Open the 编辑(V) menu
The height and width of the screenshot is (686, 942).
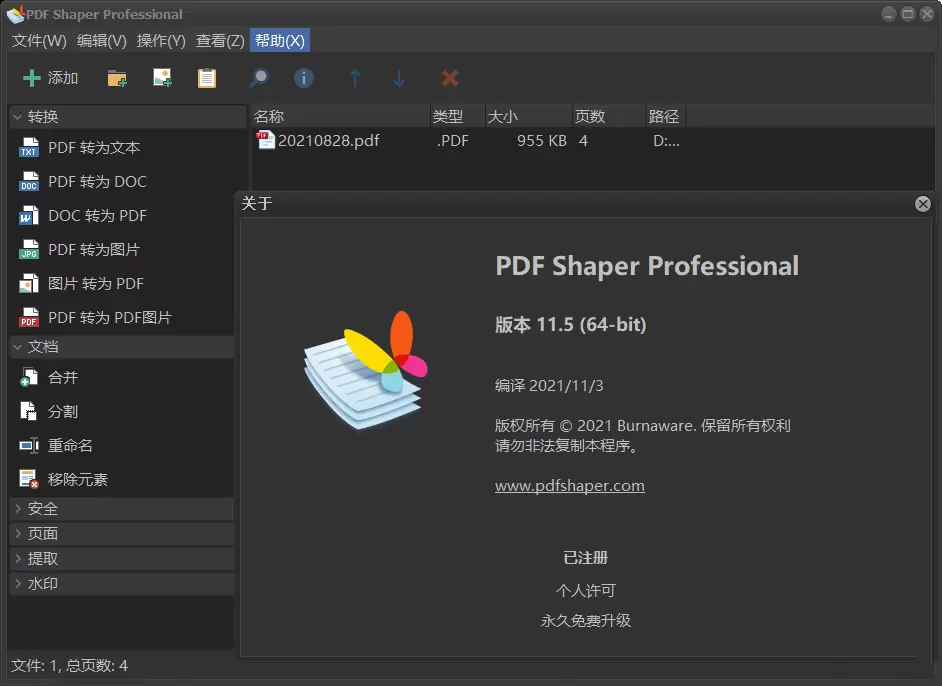(x=102, y=40)
